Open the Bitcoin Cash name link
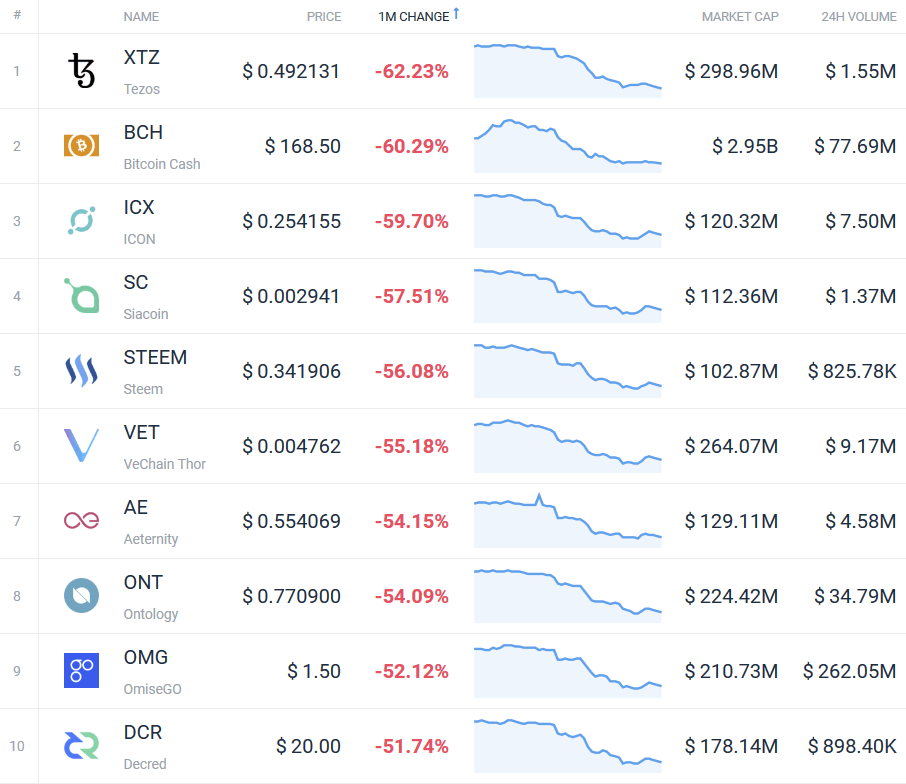Screen dimensions: 906x784 click(162, 164)
